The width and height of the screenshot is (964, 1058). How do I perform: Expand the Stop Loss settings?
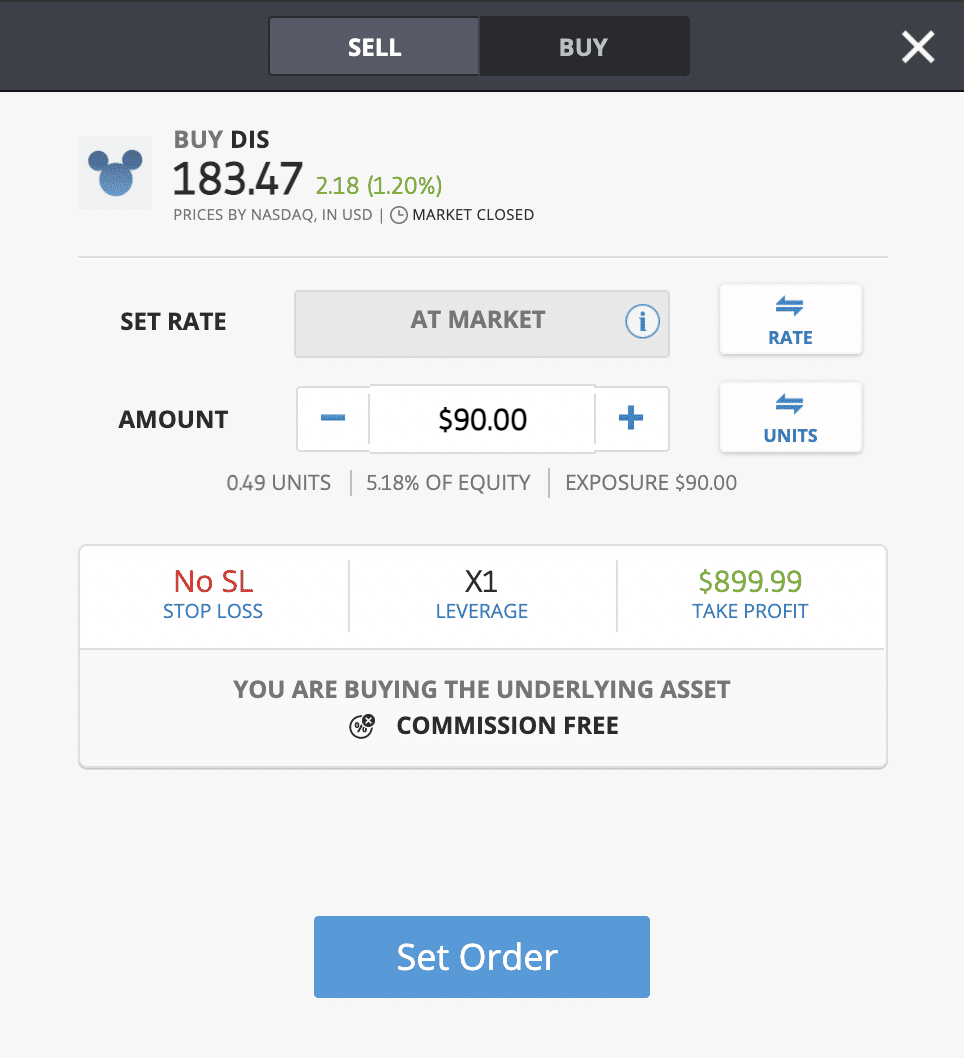click(213, 596)
